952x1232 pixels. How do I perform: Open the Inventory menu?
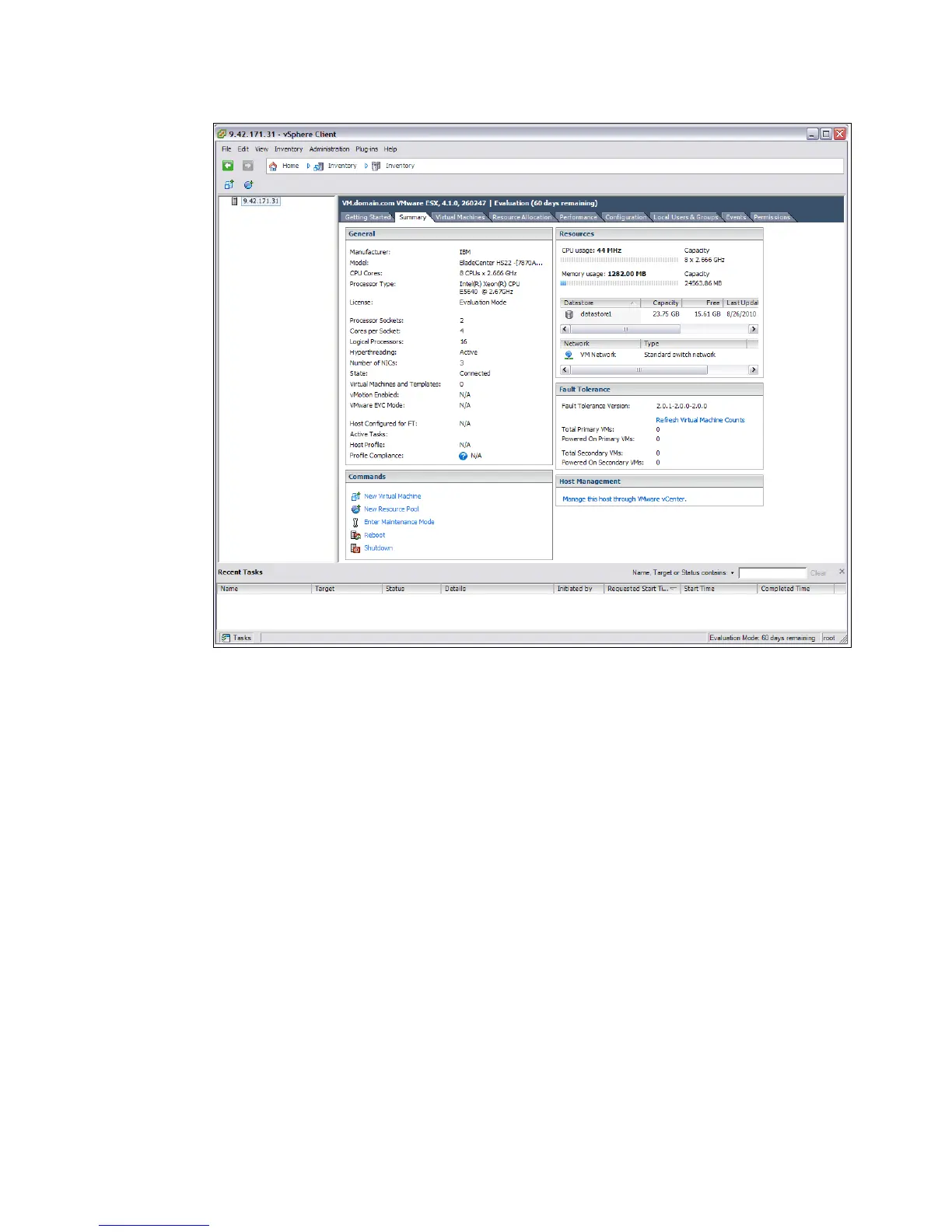coord(289,149)
